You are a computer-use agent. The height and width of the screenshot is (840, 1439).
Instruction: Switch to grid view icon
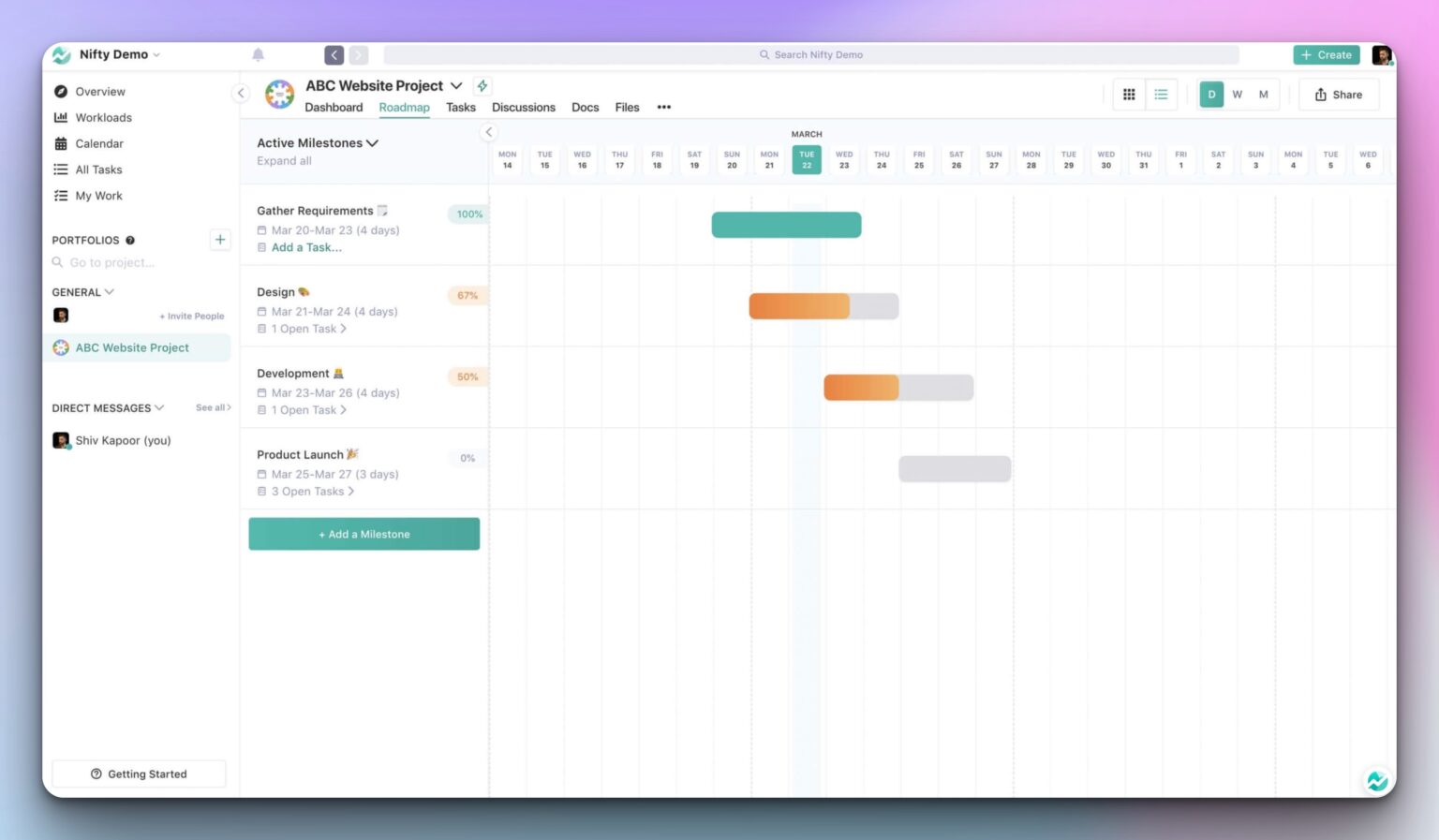[x=1129, y=95]
